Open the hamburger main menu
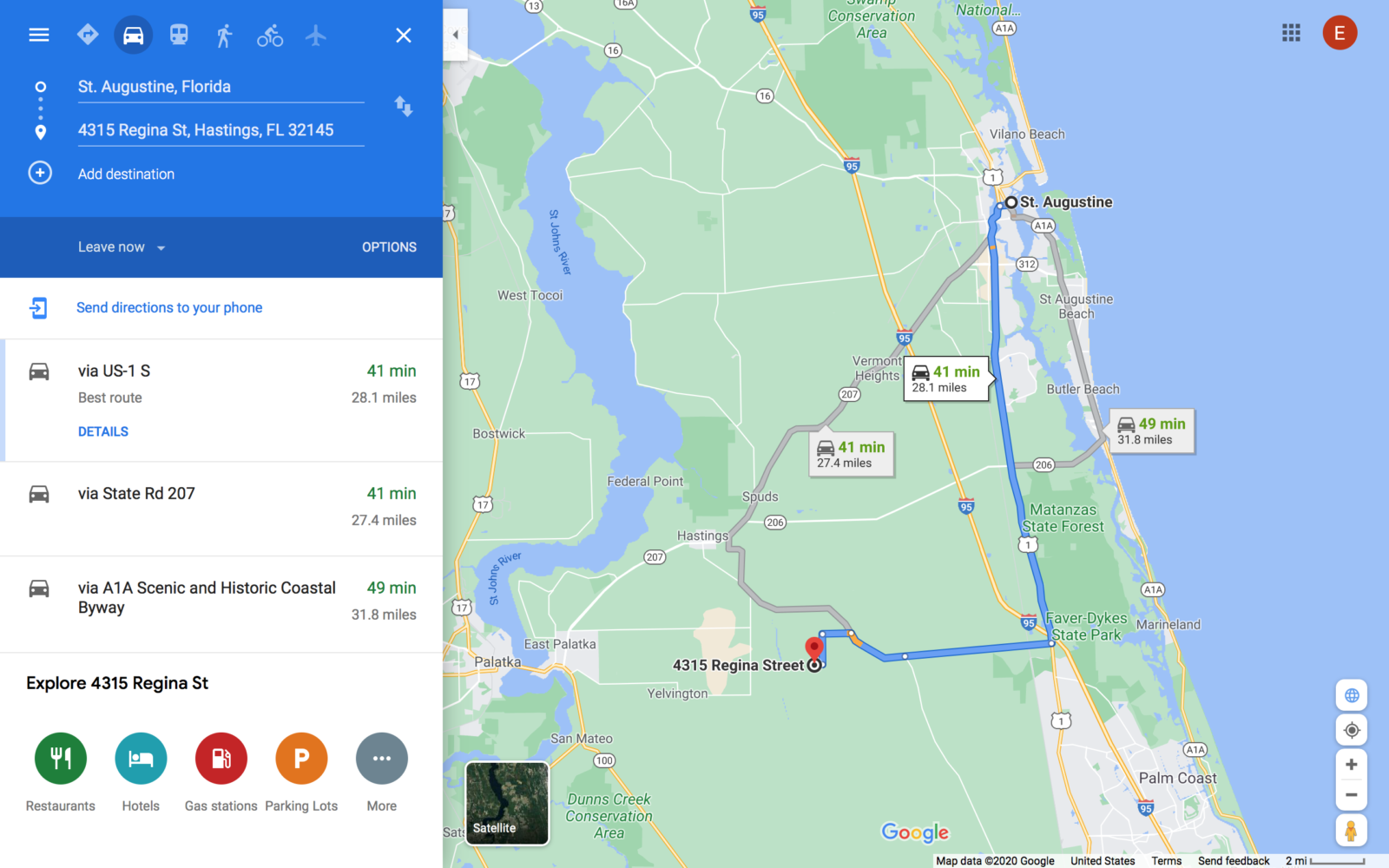Screen dimensions: 1389x868 pos(39,35)
